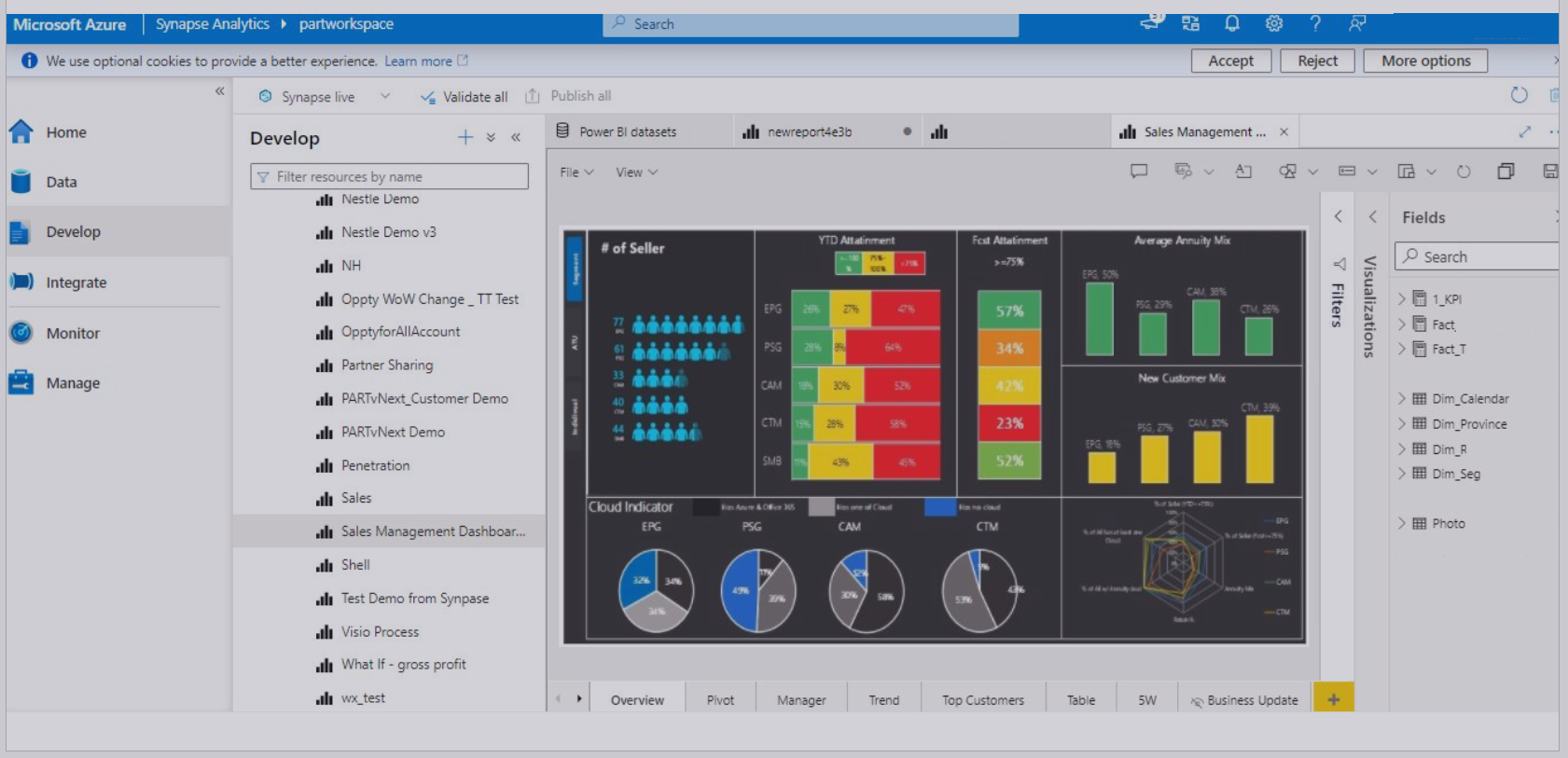Click the explore data icon in toolbar

tap(1184, 172)
